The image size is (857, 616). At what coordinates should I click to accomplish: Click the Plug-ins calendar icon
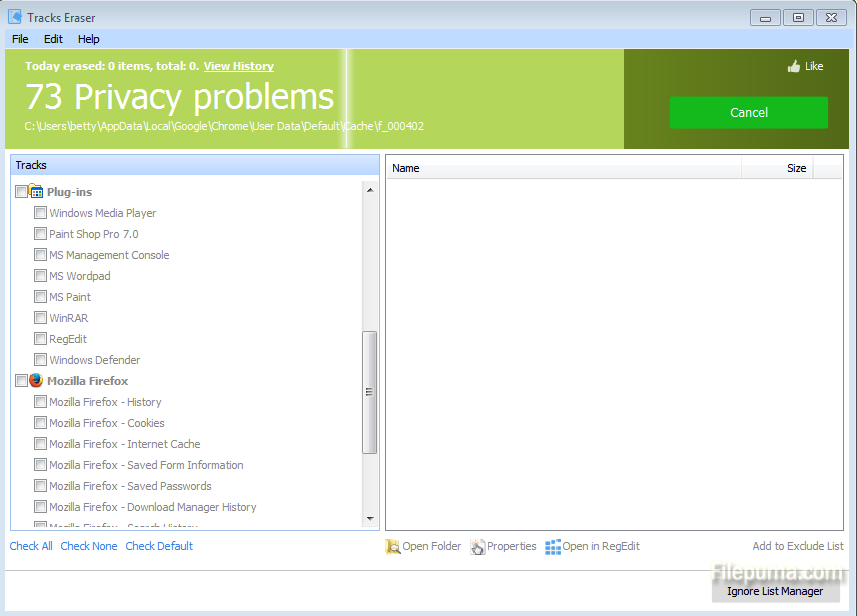36,192
